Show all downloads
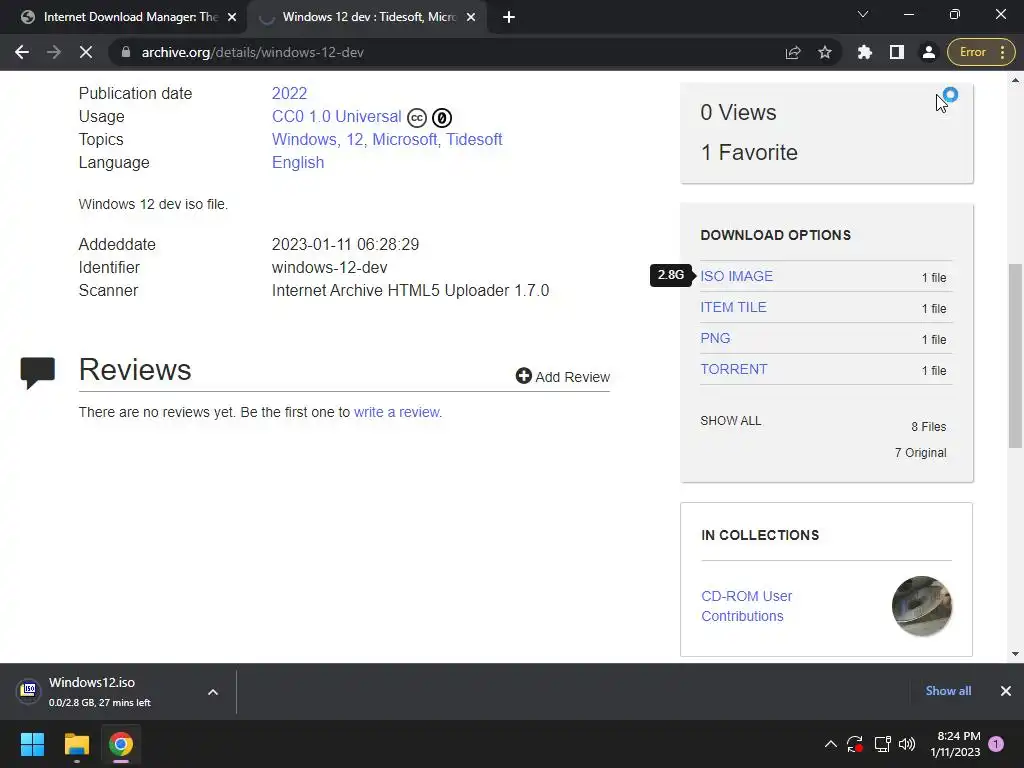The width and height of the screenshot is (1024, 768). click(x=948, y=691)
